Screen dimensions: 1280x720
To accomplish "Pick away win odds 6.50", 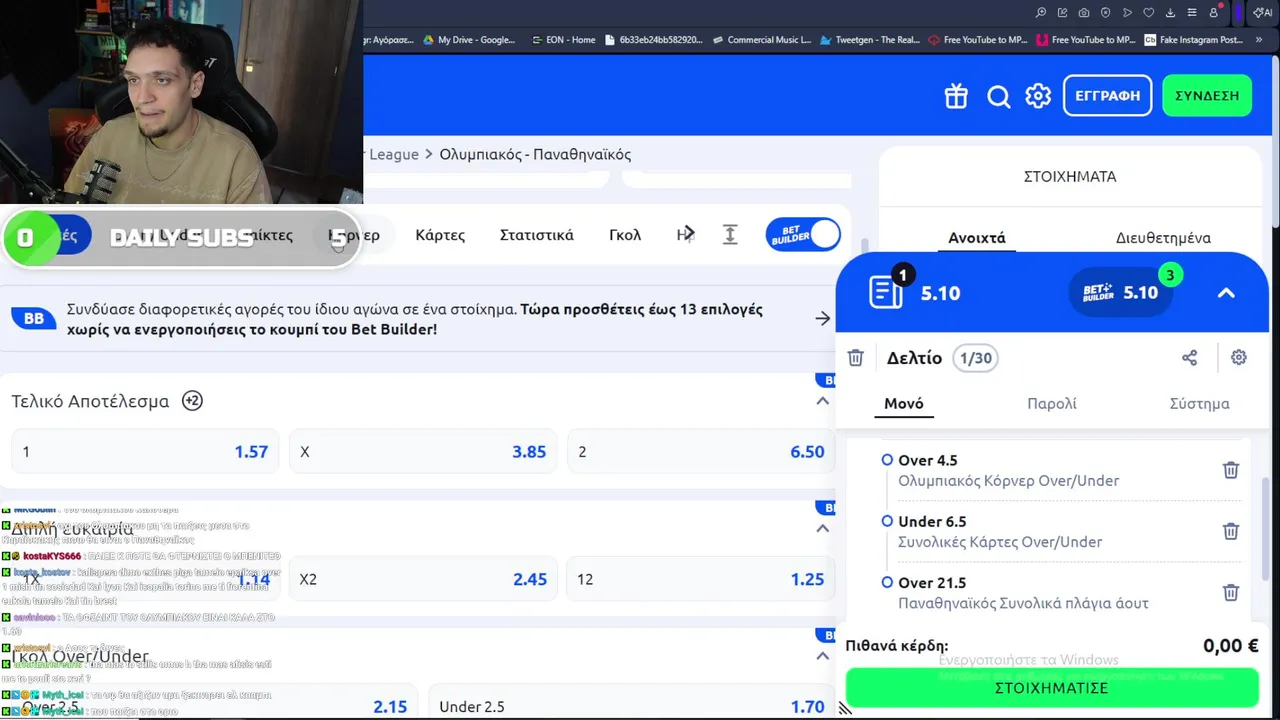I will [x=700, y=452].
